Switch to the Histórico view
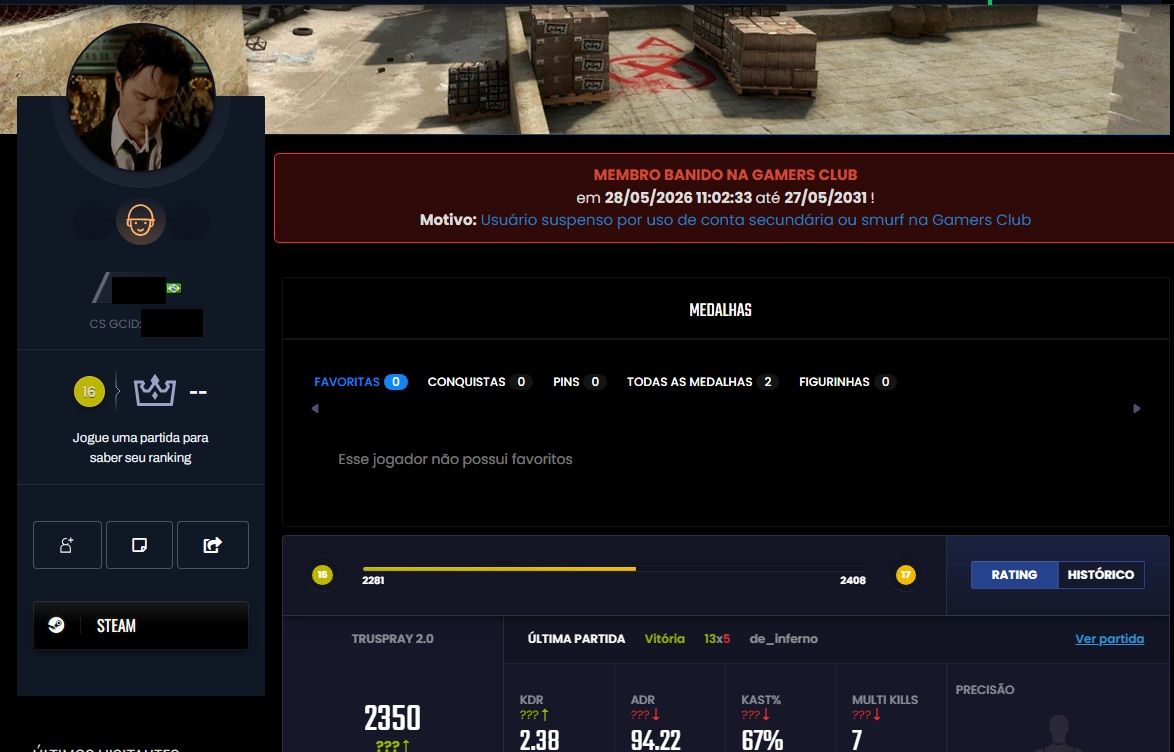 [1101, 574]
